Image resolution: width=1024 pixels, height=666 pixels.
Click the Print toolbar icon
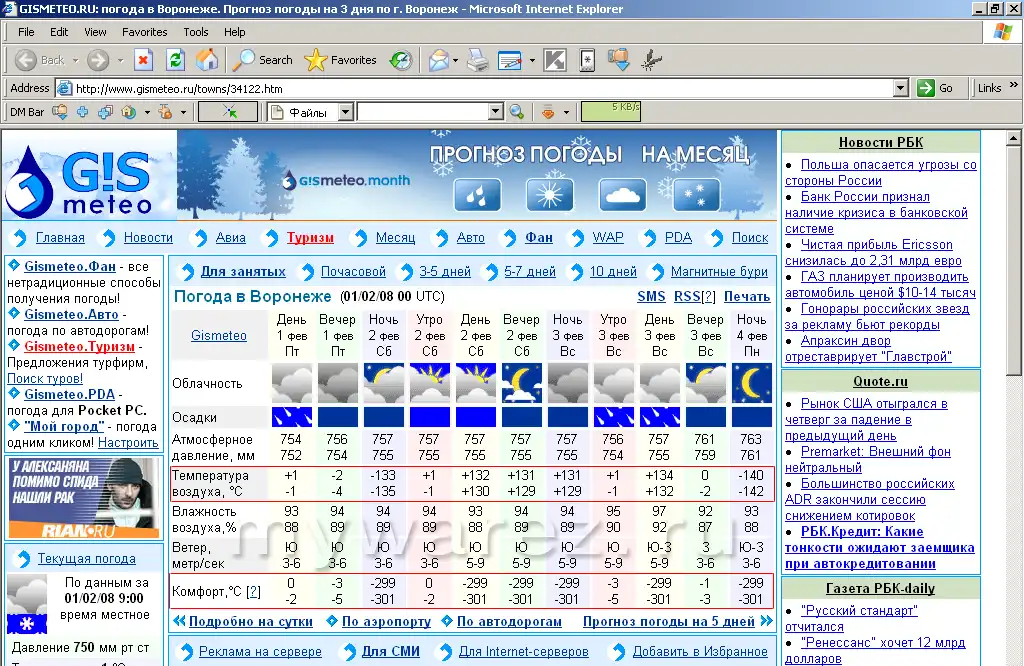478,60
